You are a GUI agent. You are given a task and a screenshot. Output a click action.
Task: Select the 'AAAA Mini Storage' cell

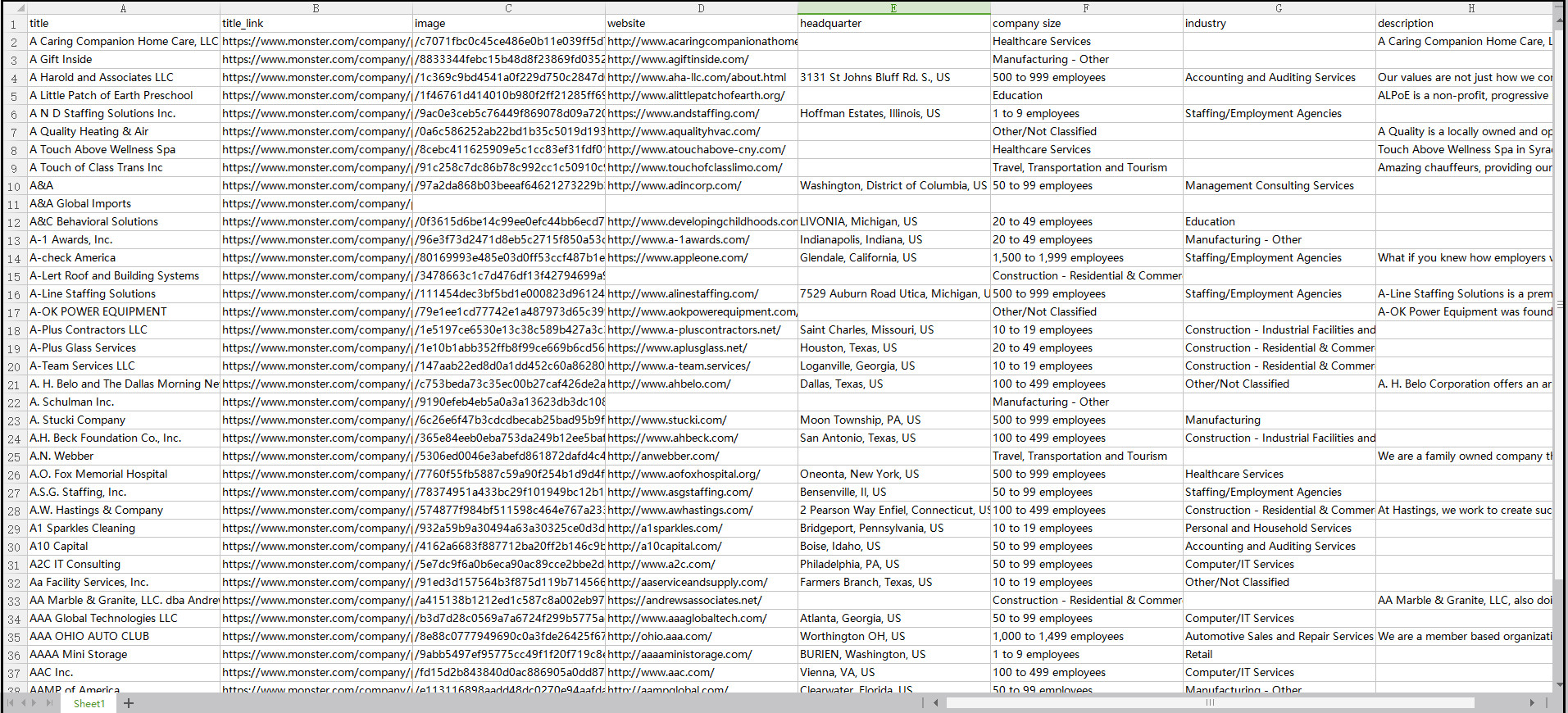coord(123,655)
